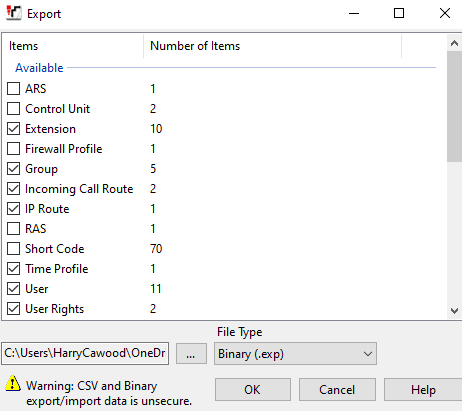Disable the Incoming Call Route checkbox

(13, 189)
